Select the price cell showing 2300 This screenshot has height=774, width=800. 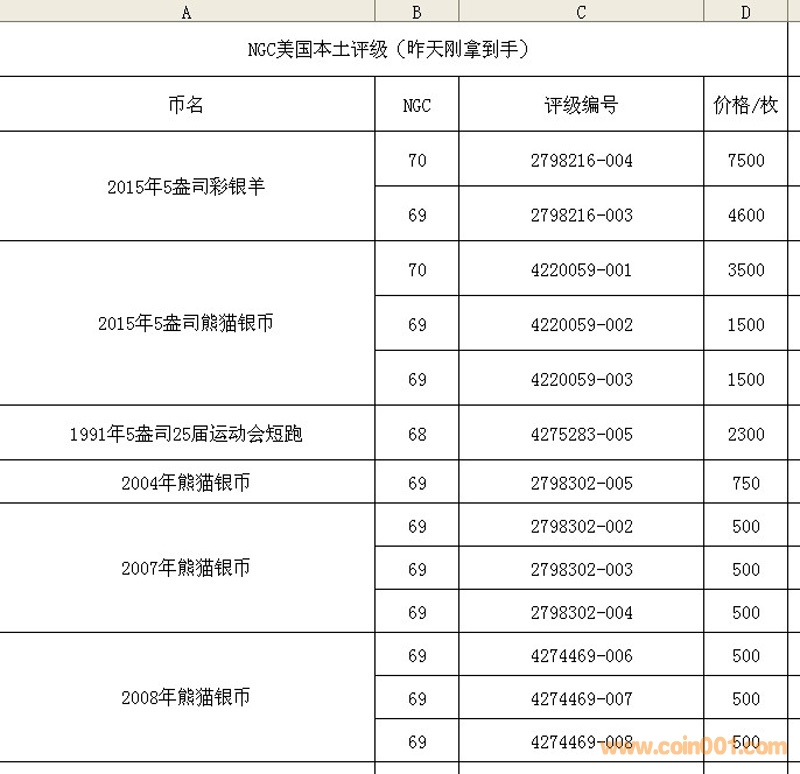[746, 434]
